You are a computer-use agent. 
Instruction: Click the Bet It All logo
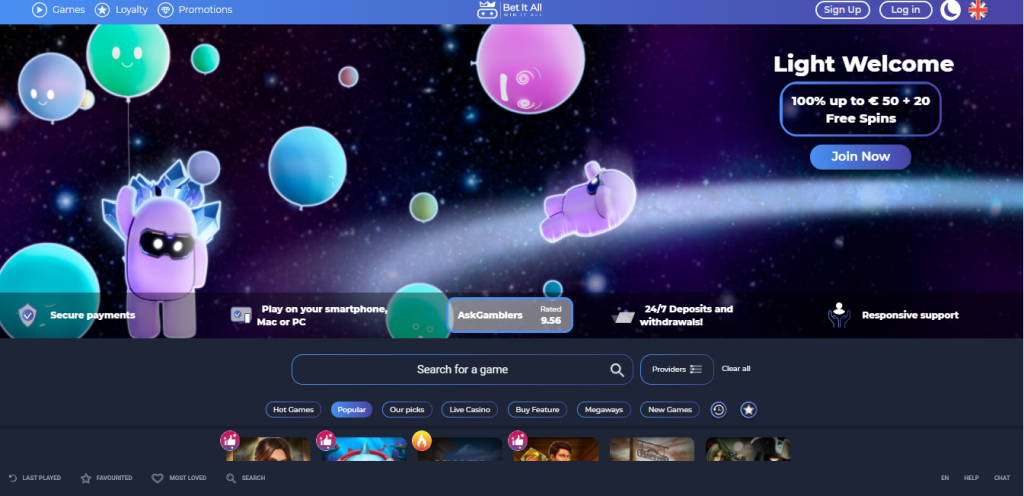click(510, 10)
